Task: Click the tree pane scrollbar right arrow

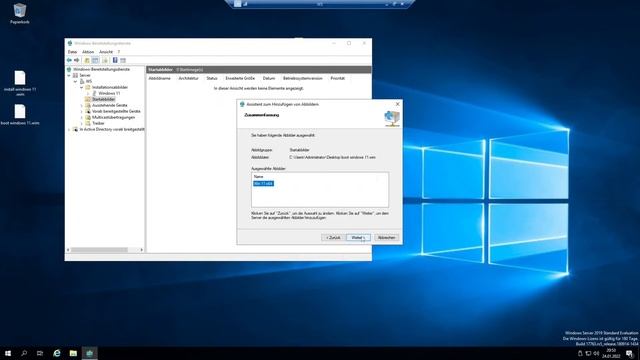Action: click(x=142, y=250)
